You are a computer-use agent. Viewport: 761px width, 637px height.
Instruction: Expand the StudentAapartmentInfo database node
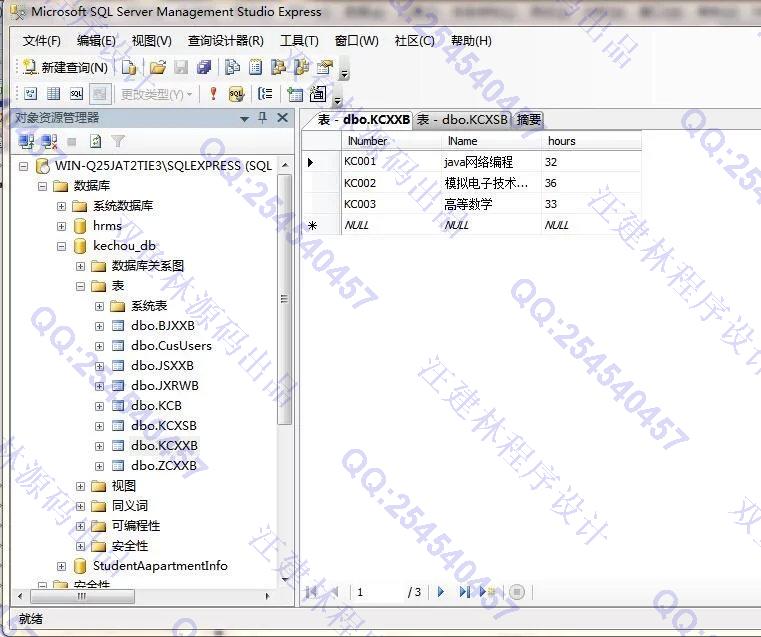point(61,566)
